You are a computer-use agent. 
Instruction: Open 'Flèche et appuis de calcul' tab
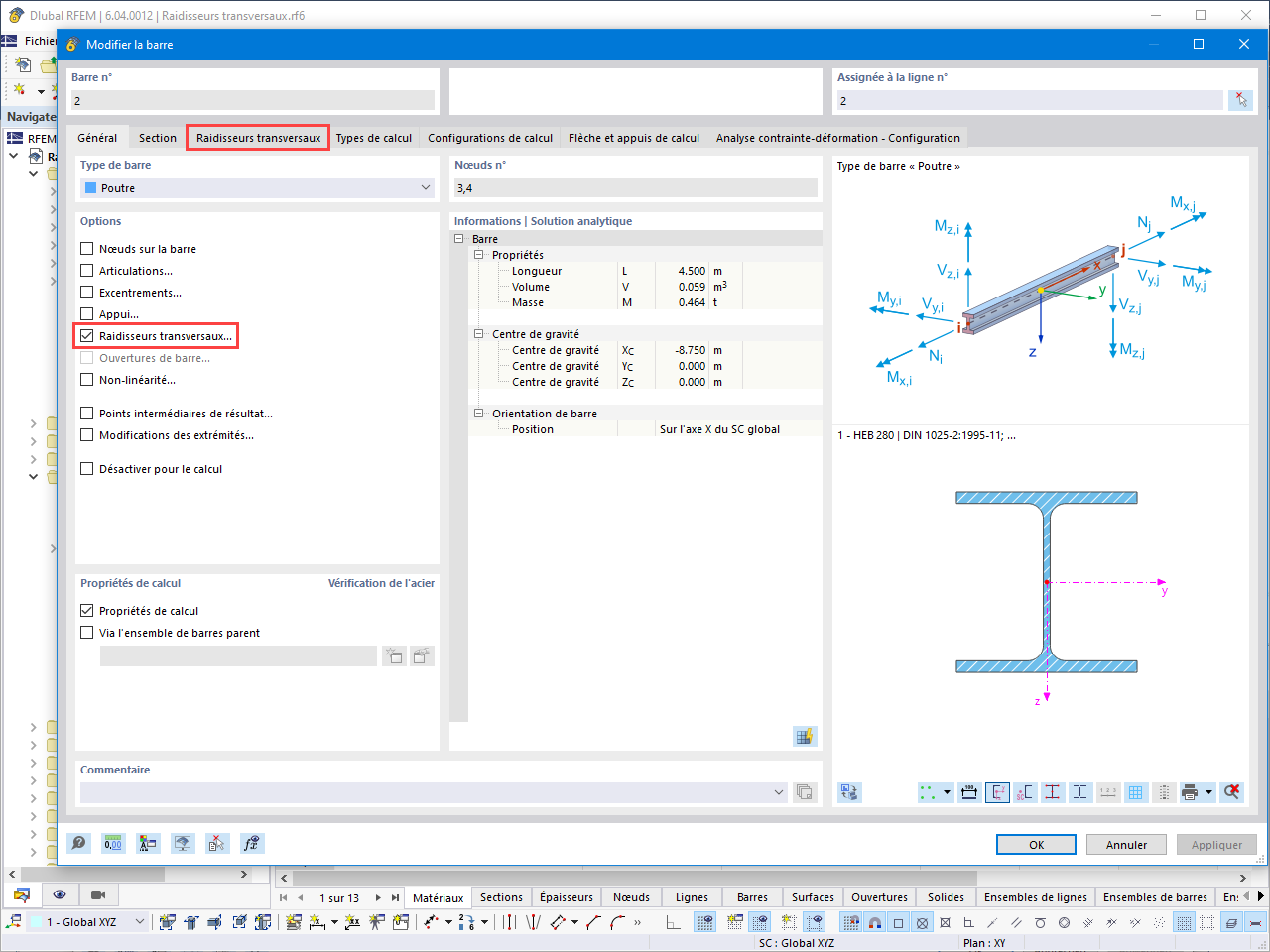(x=634, y=138)
